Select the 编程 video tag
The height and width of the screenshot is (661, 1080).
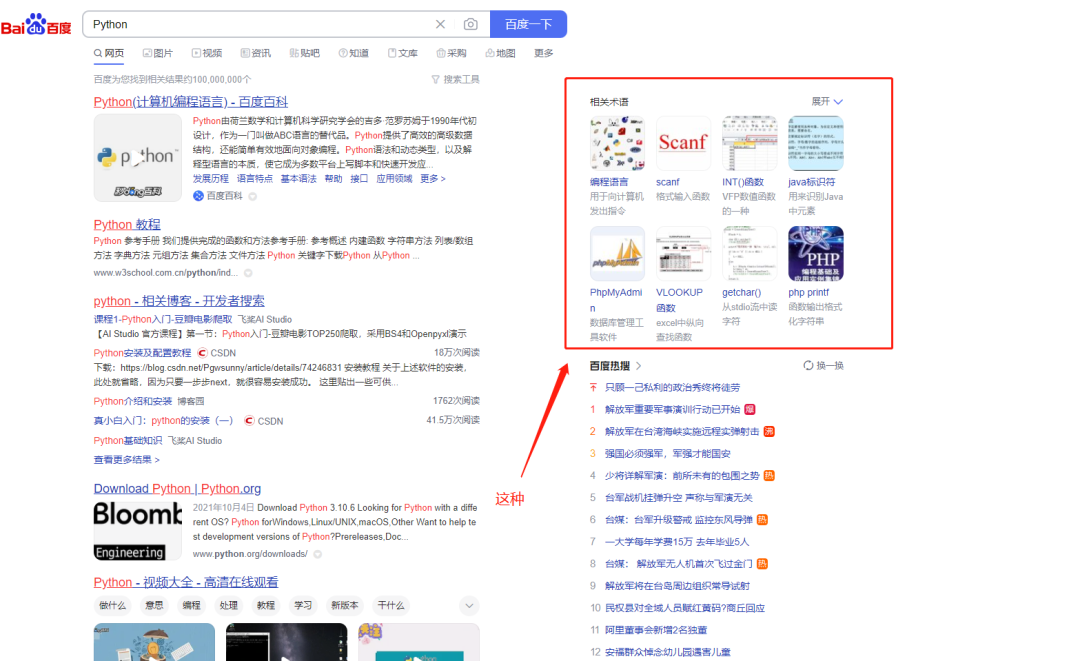coord(191,605)
